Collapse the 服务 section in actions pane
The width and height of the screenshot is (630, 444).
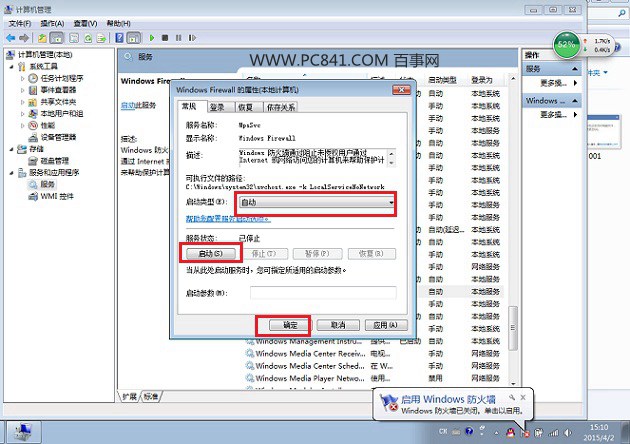pos(575,69)
